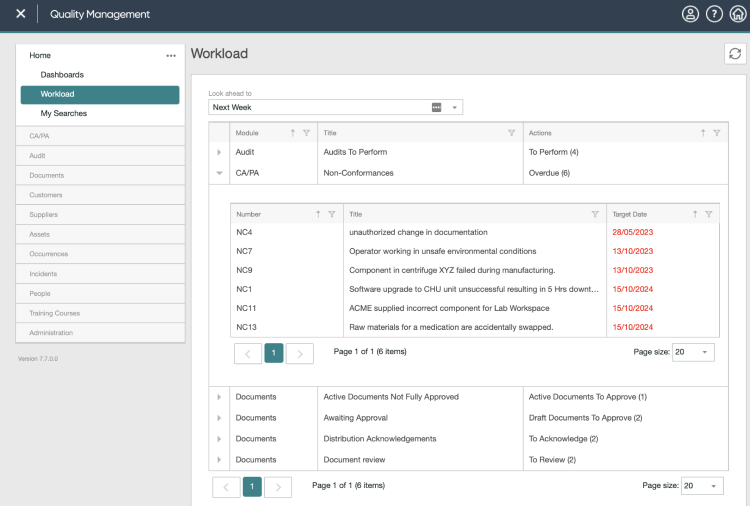750x506 pixels.
Task: Refresh the Workload page
Action: (x=735, y=54)
